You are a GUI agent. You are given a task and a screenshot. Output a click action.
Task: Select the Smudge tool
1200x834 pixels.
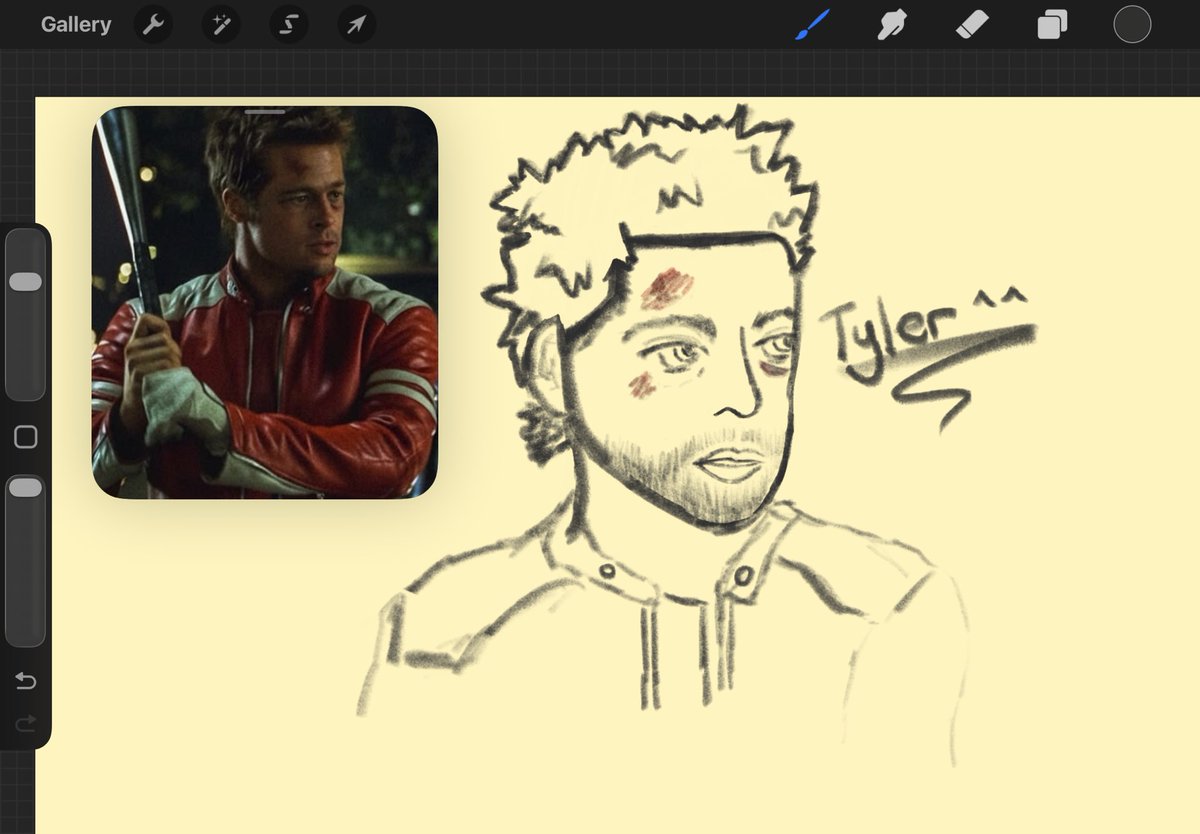click(x=892, y=25)
